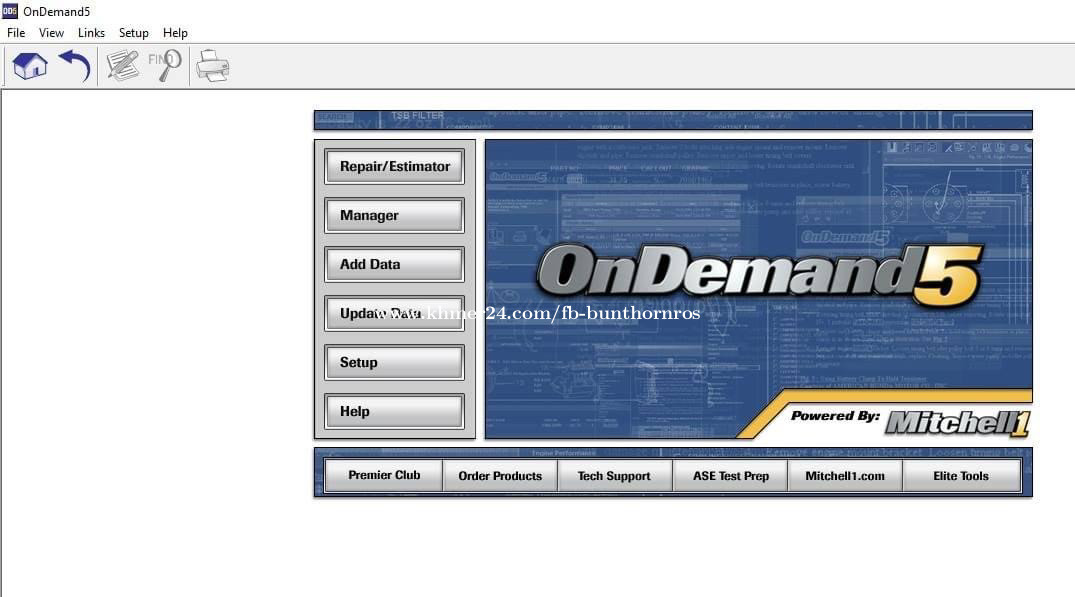Click the OnDemand5 app icon in title bar
The image size is (1075, 597).
pos(10,11)
